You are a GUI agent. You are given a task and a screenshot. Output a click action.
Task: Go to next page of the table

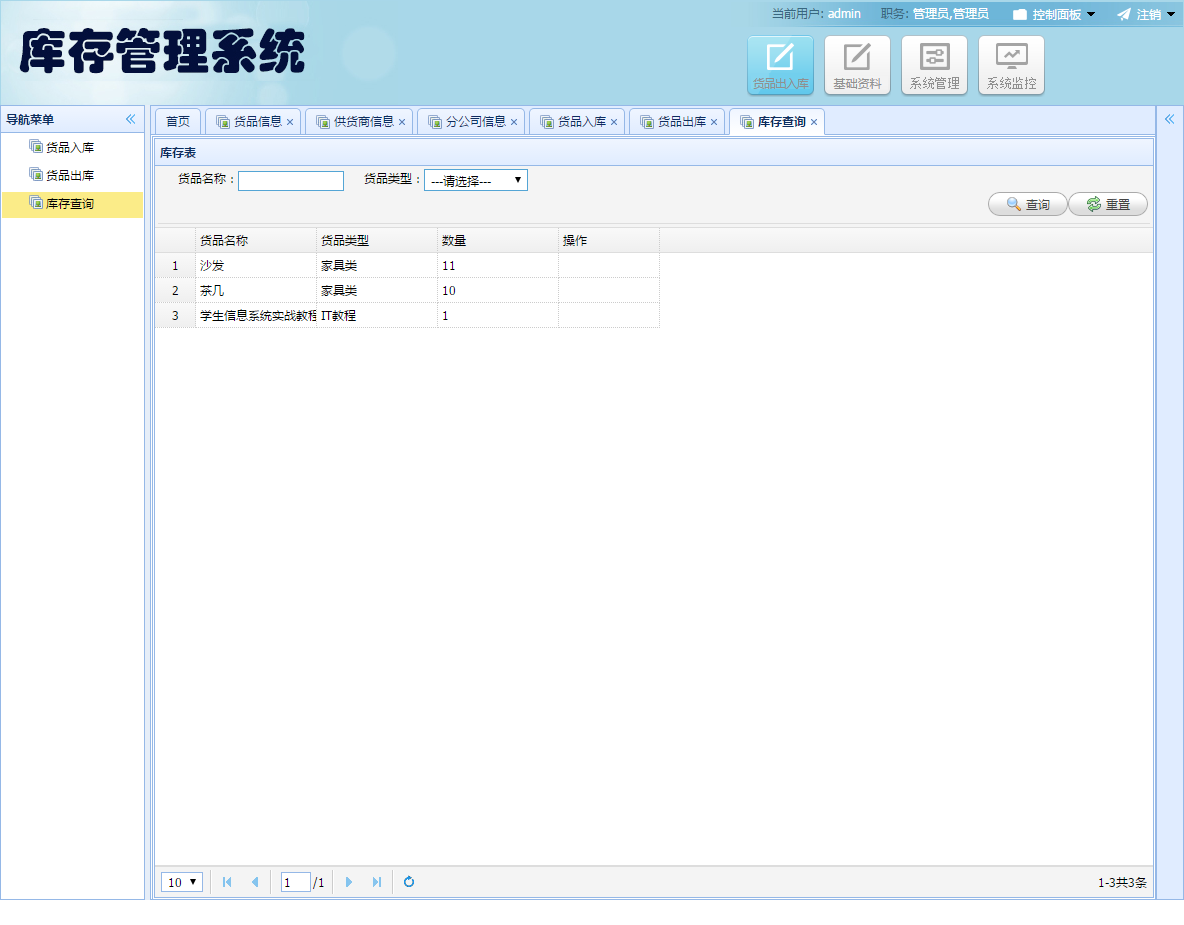pyautogui.click(x=349, y=882)
